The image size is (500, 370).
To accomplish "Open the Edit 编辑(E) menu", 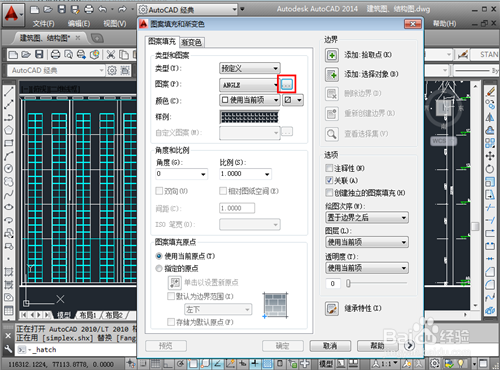I will click(x=79, y=24).
